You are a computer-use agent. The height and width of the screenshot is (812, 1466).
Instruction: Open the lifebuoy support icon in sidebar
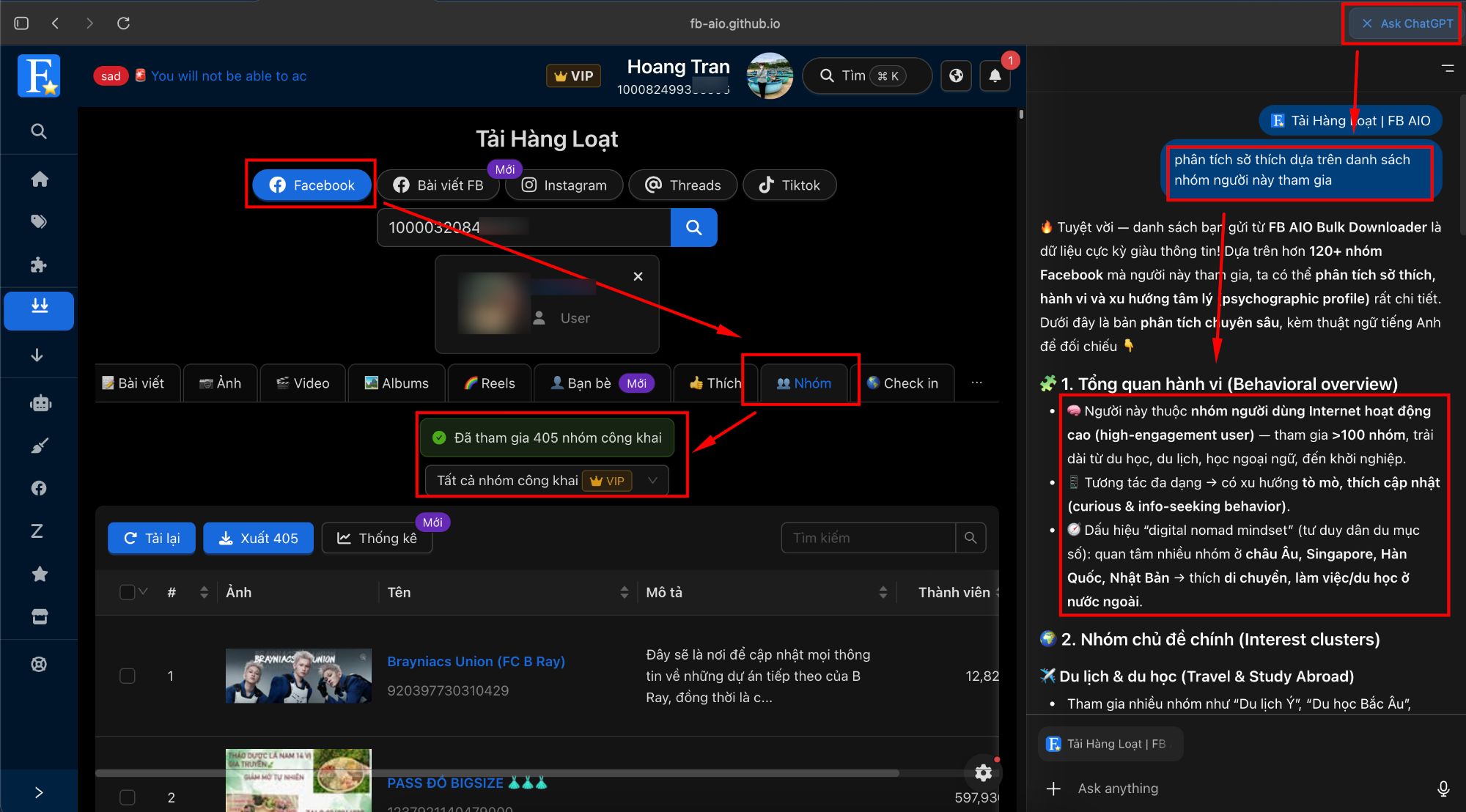click(39, 664)
